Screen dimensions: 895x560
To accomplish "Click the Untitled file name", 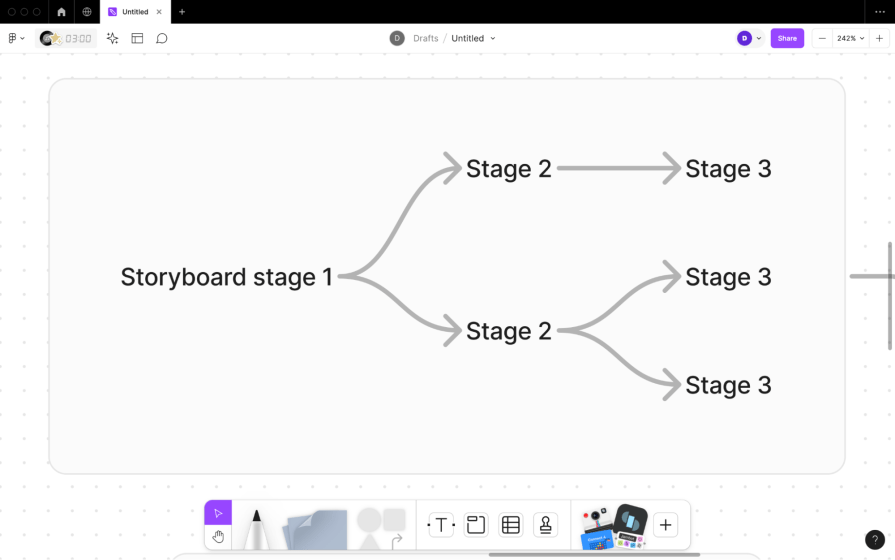I will point(467,38).
